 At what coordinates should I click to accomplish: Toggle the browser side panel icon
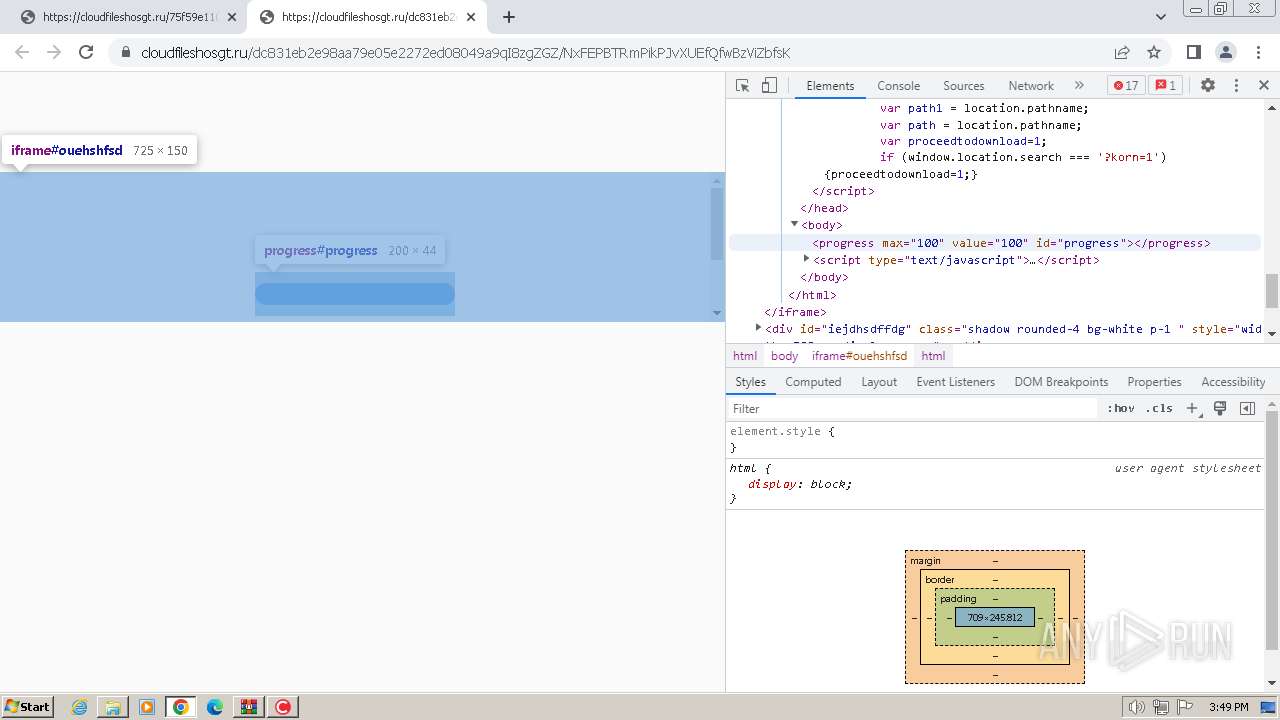[1193, 52]
